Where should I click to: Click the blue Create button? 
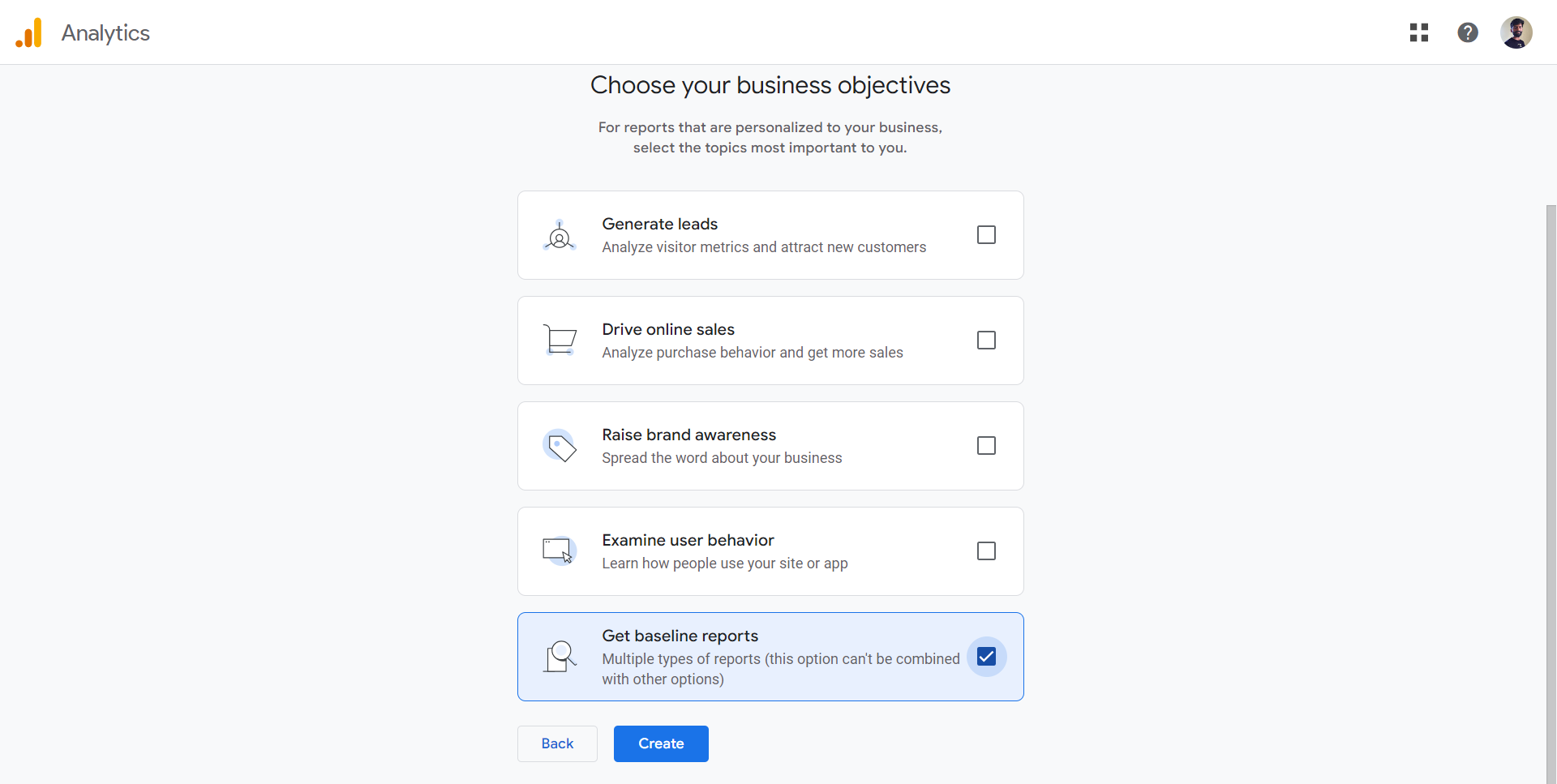point(661,743)
